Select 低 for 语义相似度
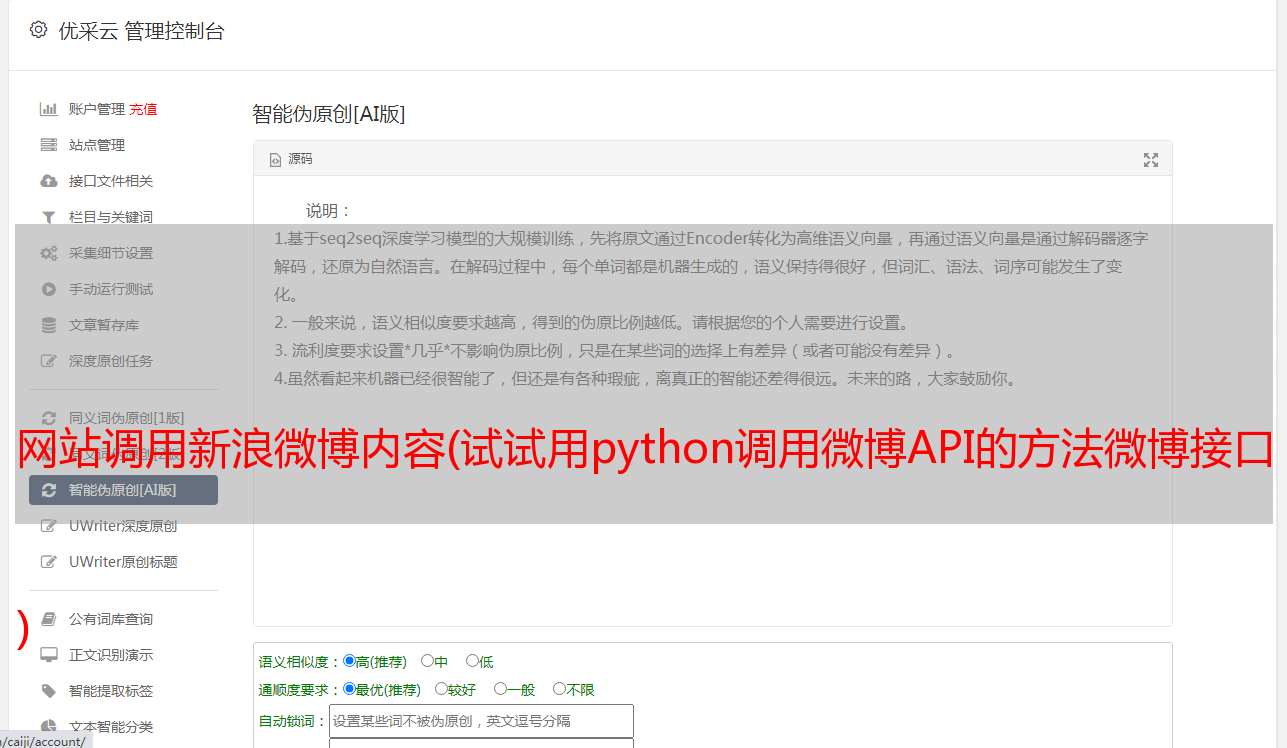 472,661
